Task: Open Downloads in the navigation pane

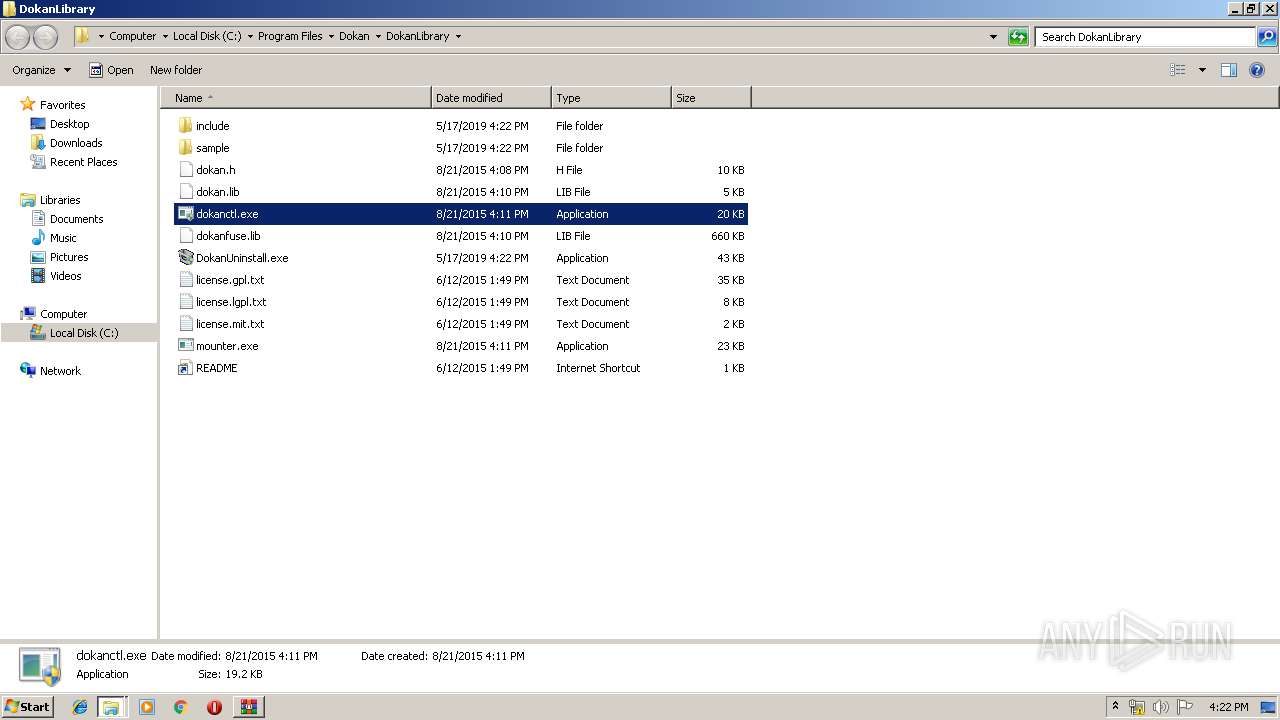Action: pyautogui.click(x=76, y=143)
